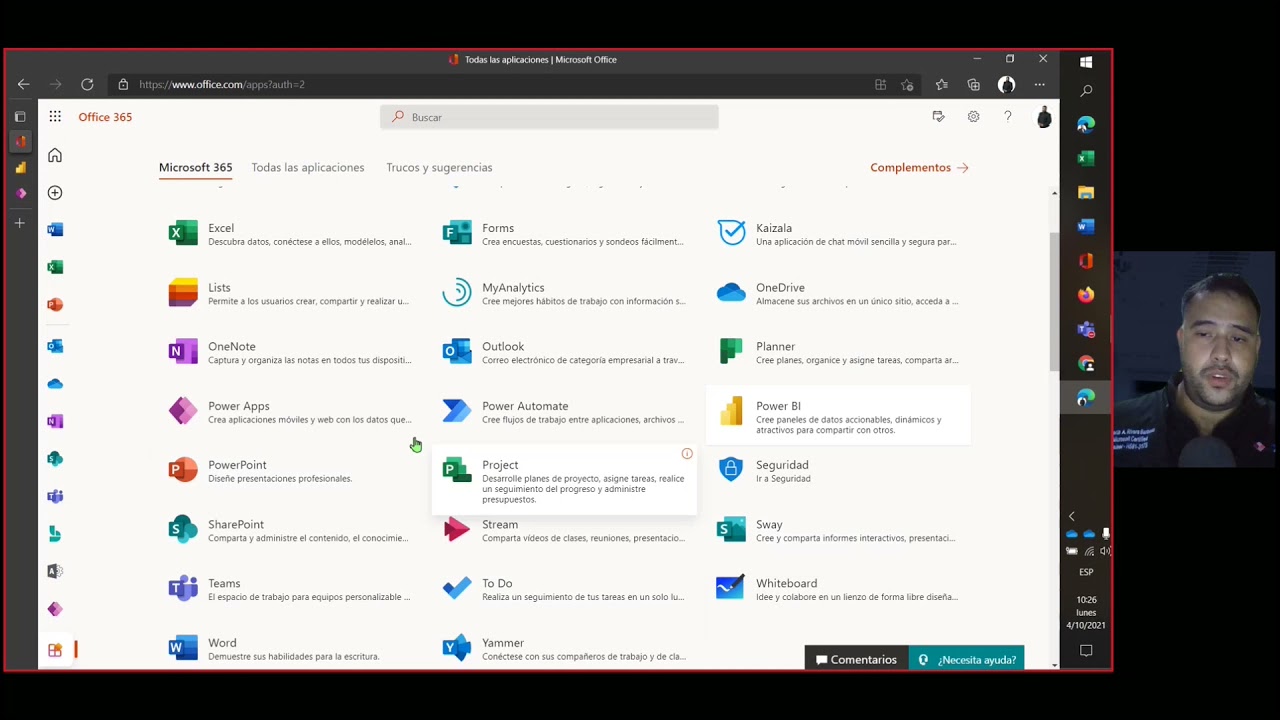Open the Yammer app tile
Viewport: 1280px width, 720px height.
coord(564,648)
